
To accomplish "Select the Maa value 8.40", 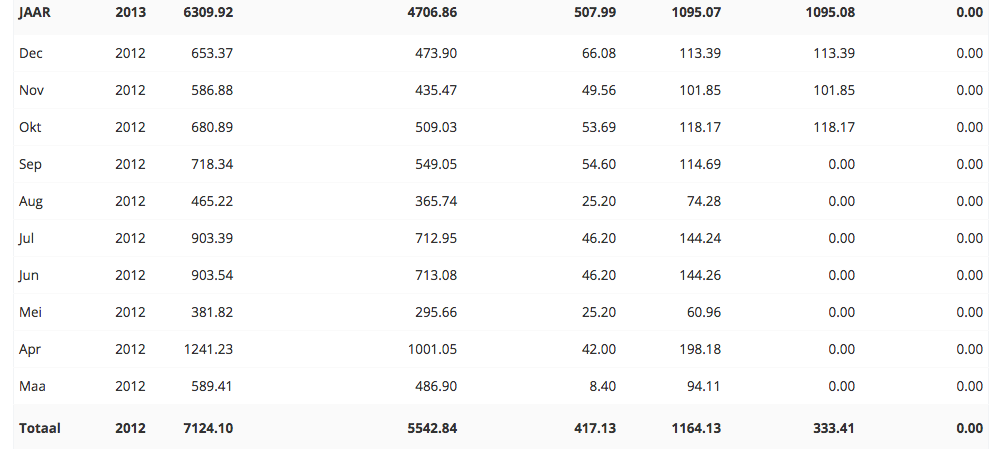I will pyautogui.click(x=602, y=386).
